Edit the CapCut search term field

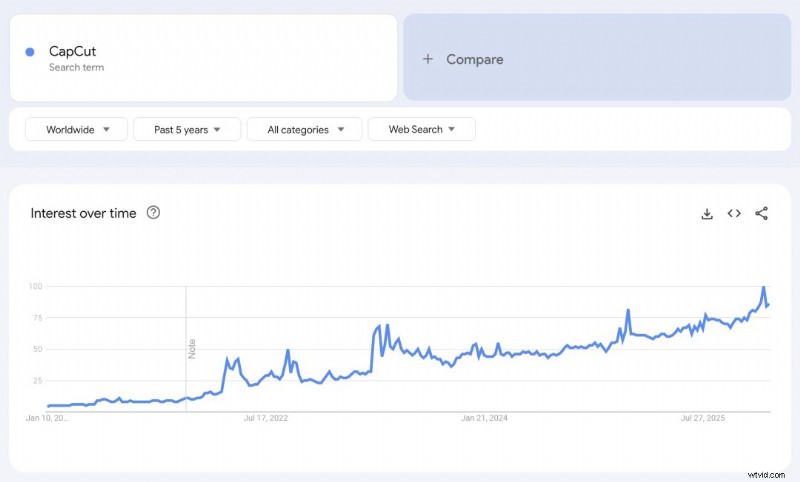point(204,58)
